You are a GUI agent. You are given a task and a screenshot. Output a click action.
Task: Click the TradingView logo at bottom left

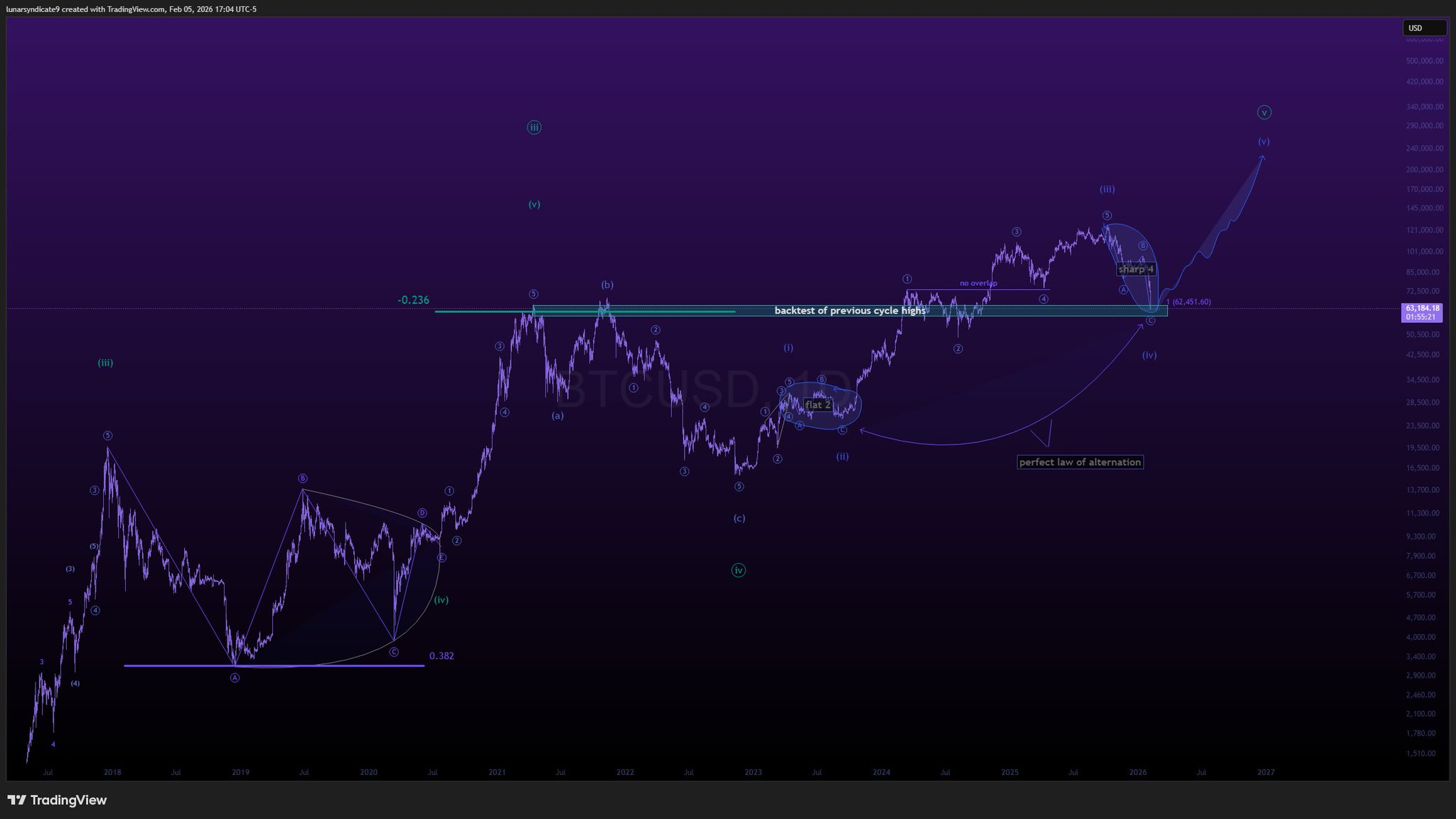click(57, 800)
